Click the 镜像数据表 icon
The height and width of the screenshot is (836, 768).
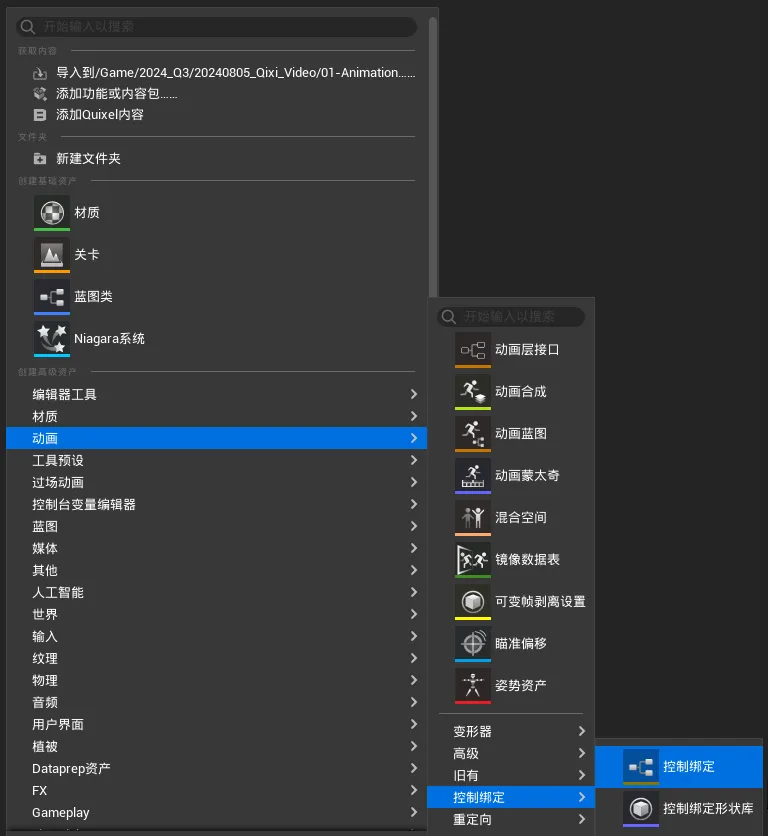point(473,560)
